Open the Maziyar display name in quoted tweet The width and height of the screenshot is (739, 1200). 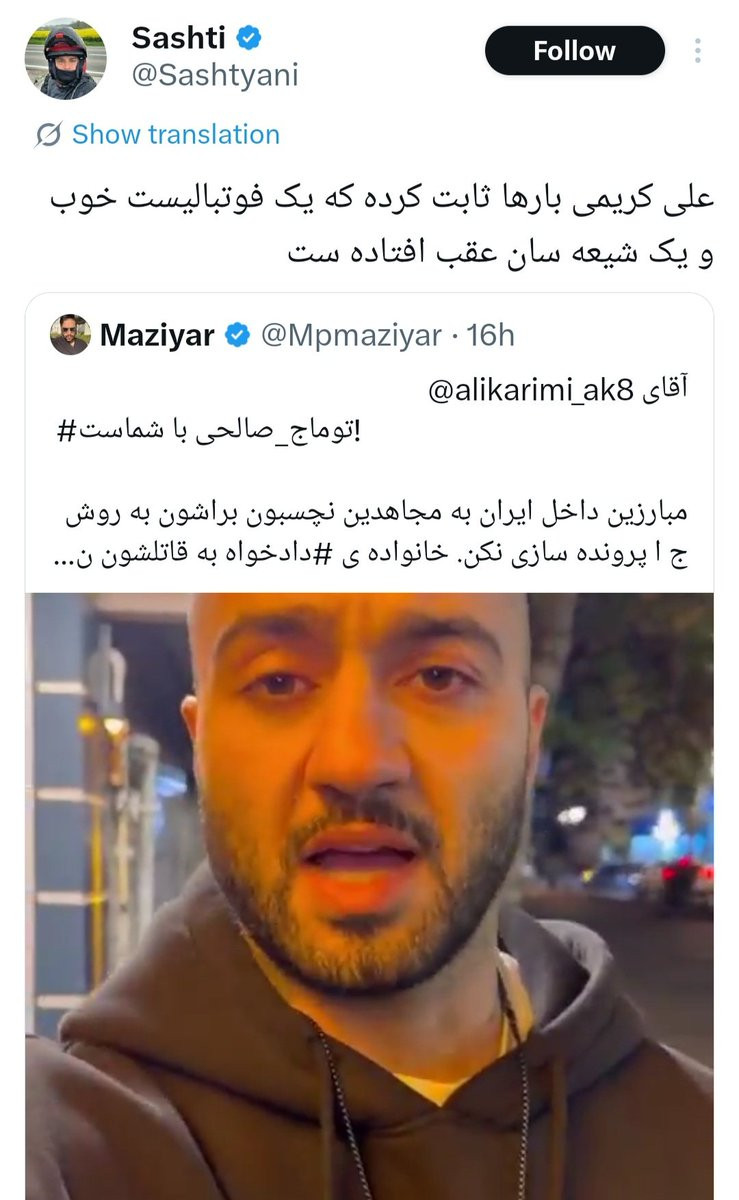point(157,336)
